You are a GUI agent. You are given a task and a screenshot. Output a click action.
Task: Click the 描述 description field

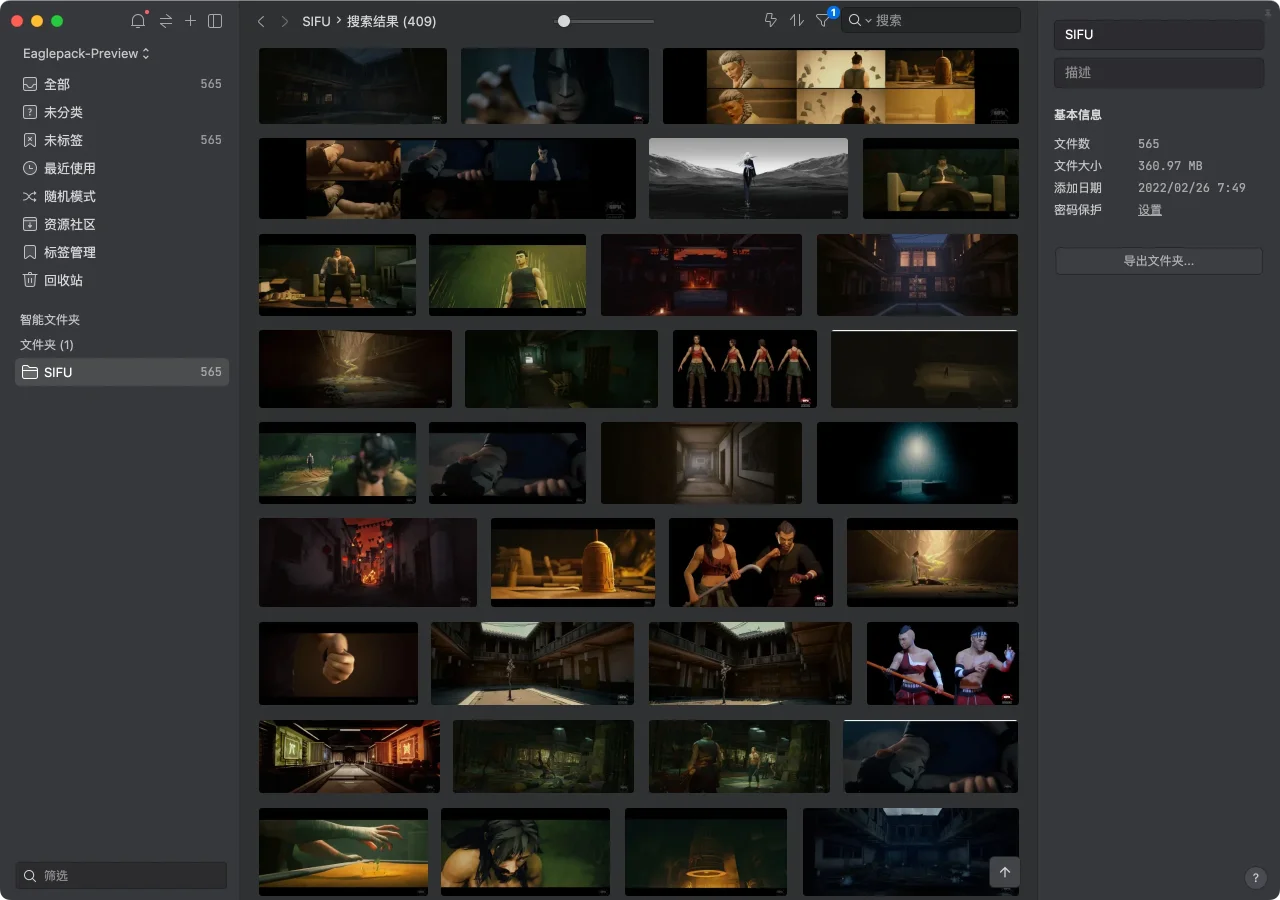1158,73
